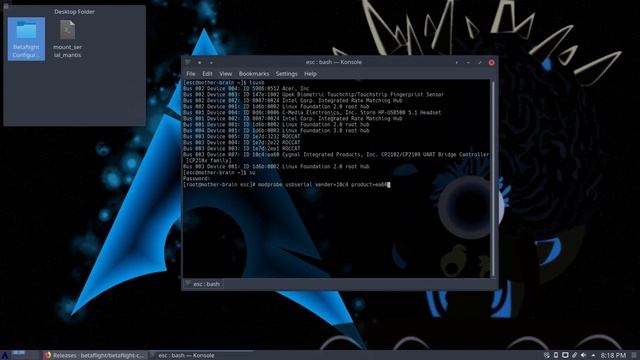This screenshot has width=640, height=360.
Task: Open the Help menu in Konsole
Action: 310,74
